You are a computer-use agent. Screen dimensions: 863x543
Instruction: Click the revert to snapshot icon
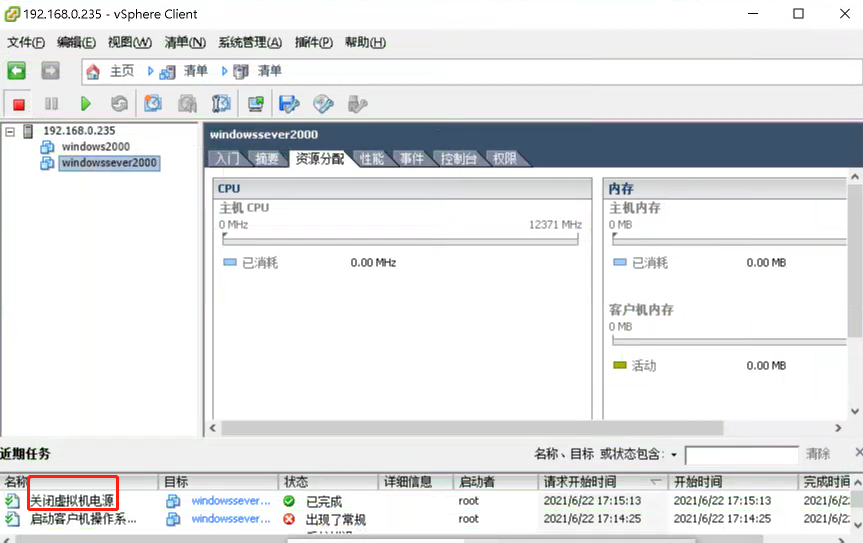pos(187,103)
